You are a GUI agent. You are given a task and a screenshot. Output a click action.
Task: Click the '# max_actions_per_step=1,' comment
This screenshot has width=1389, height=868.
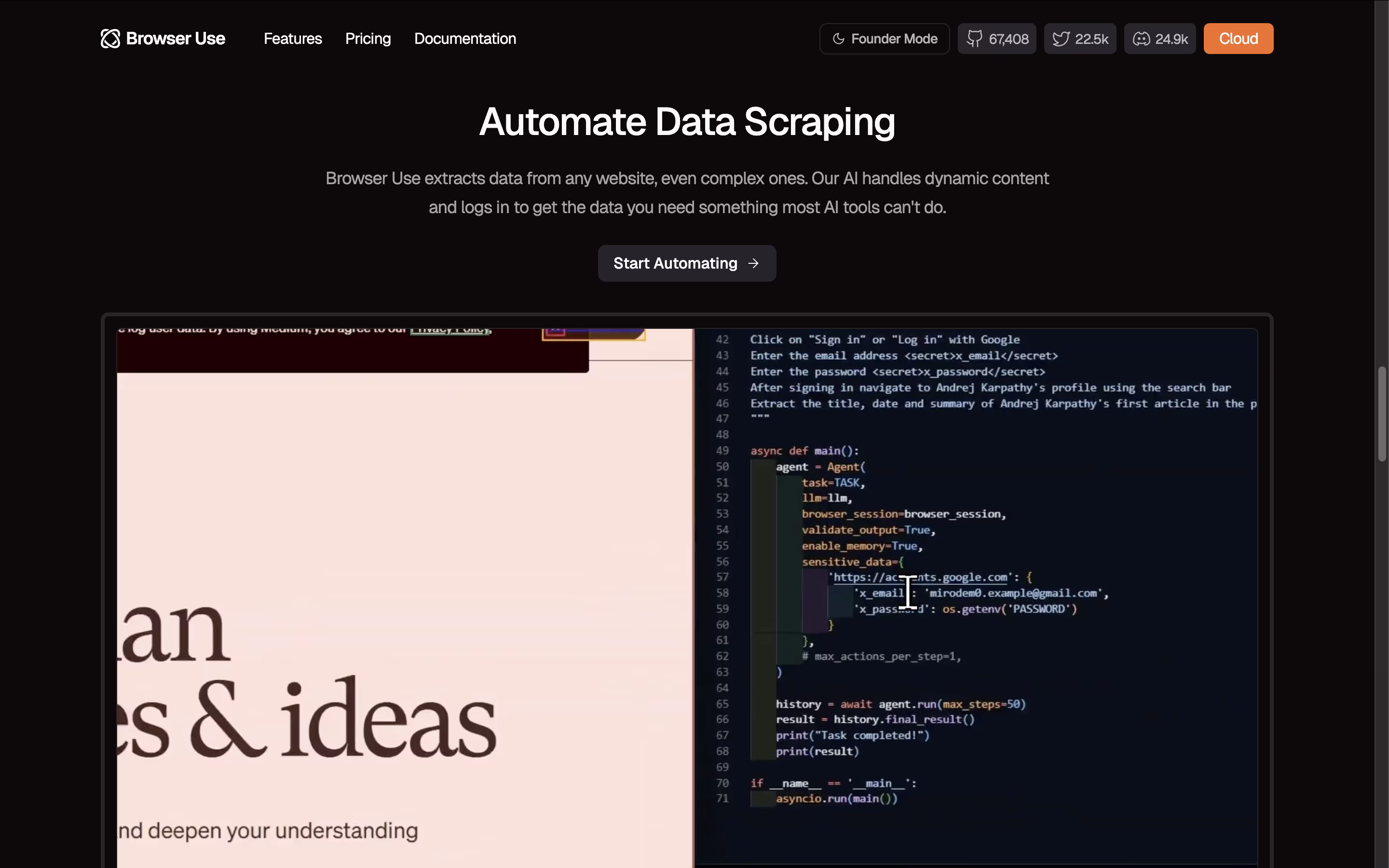(881, 656)
